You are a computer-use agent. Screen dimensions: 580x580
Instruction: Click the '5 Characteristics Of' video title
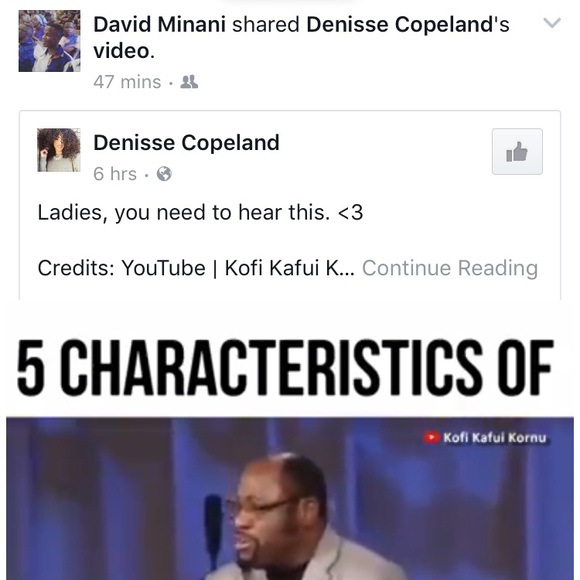point(285,367)
